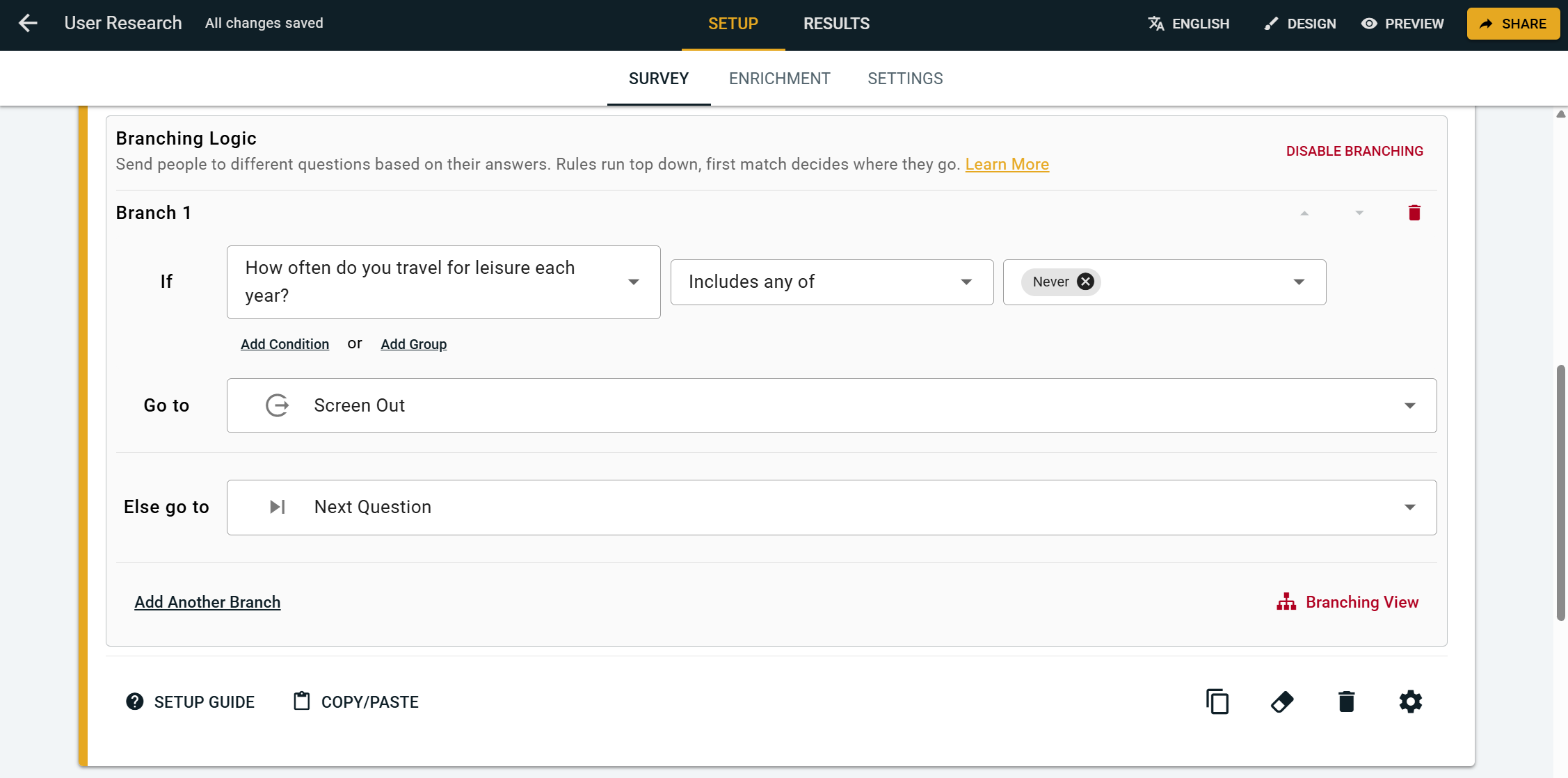1568x778 pixels.
Task: Open the Enrichment sub-tab
Action: (x=779, y=79)
